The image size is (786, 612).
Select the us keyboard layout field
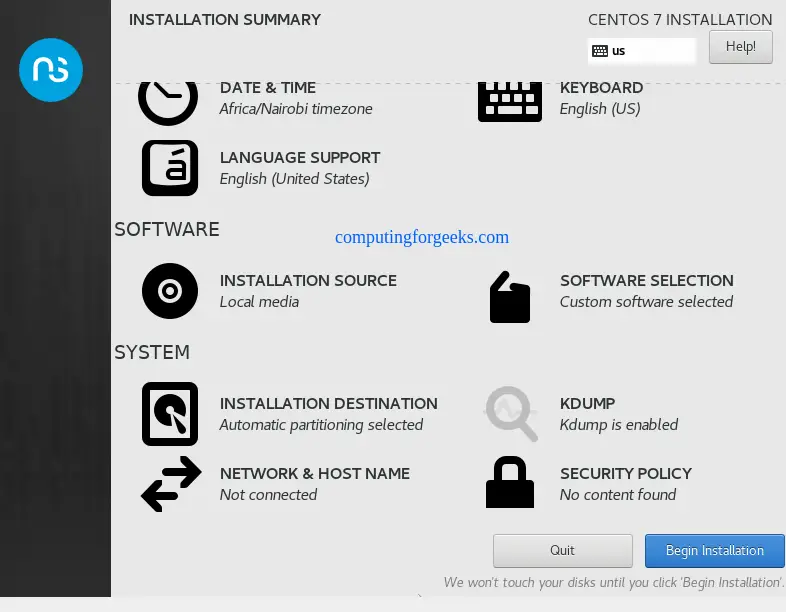coord(642,51)
